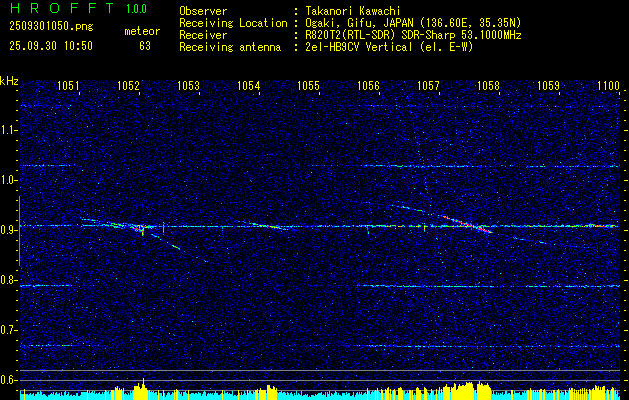Click frequency label 1.1
Viewport: 629px width, 400px height.
[7, 130]
